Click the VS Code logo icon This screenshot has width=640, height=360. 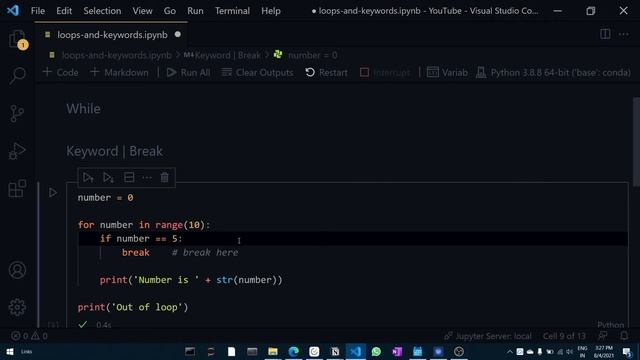13,11
